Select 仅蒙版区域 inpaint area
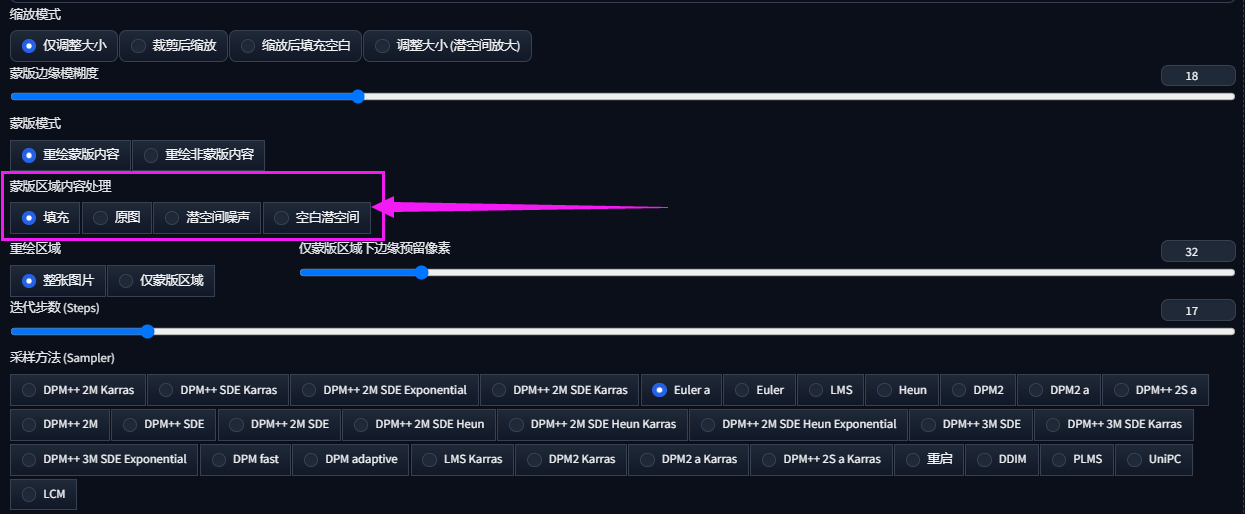 (161, 281)
